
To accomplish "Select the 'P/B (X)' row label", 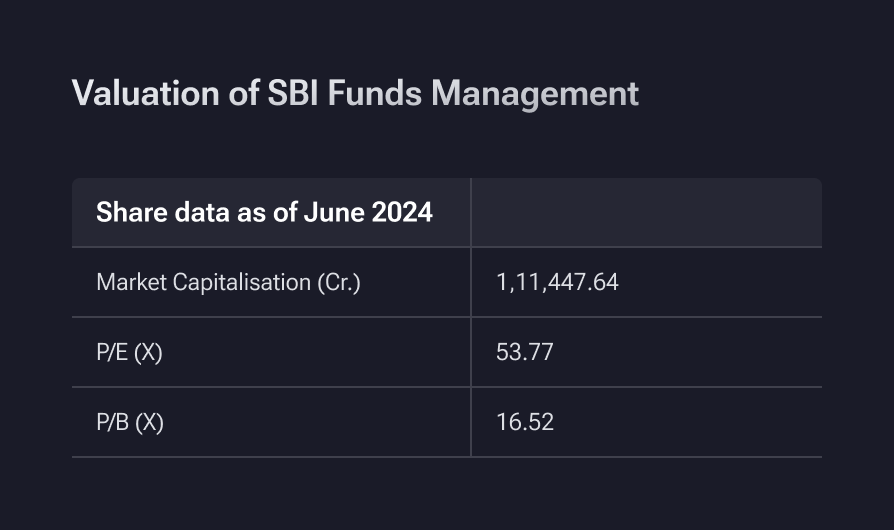I will click(130, 422).
